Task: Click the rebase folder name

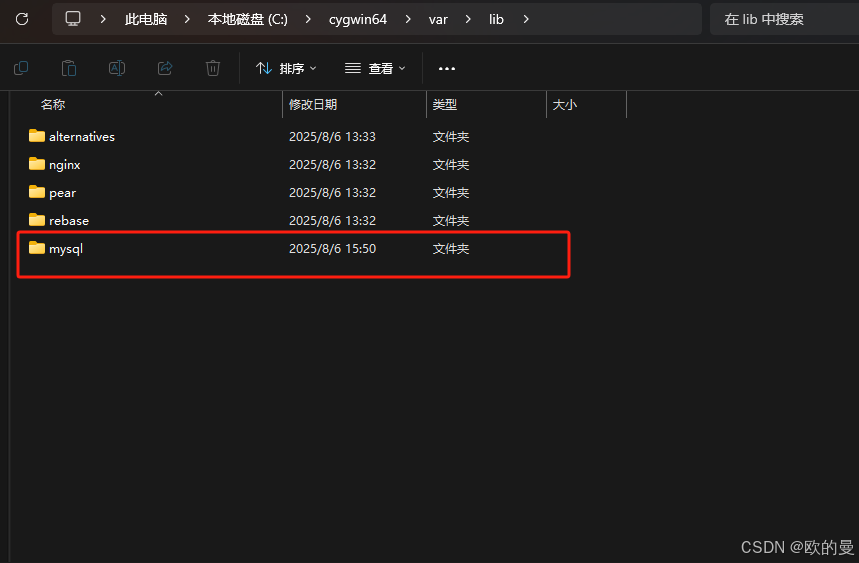Action: 69,221
